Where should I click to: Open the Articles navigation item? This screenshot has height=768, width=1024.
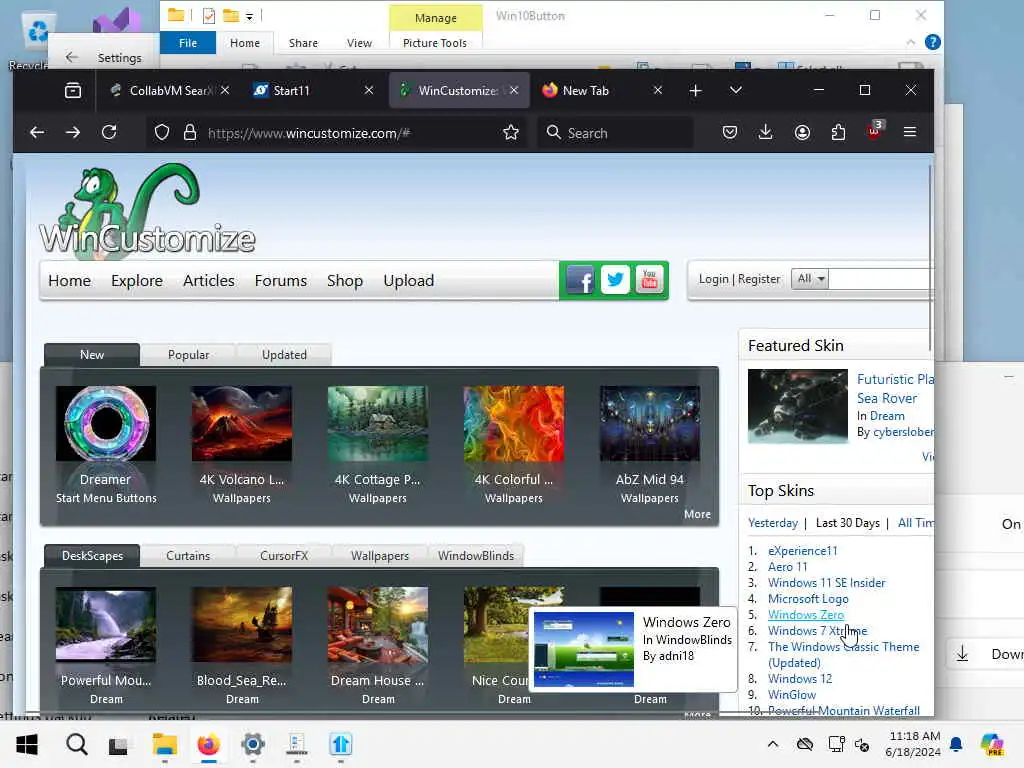click(208, 280)
